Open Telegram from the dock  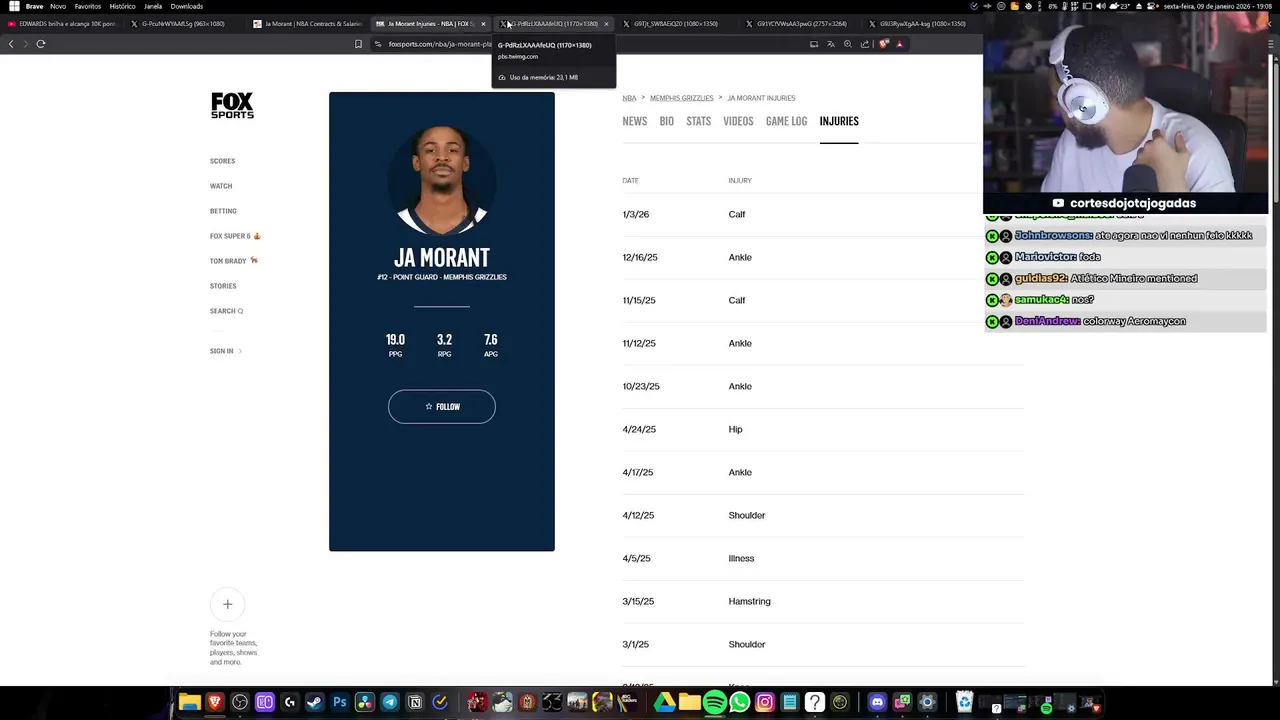(x=390, y=703)
